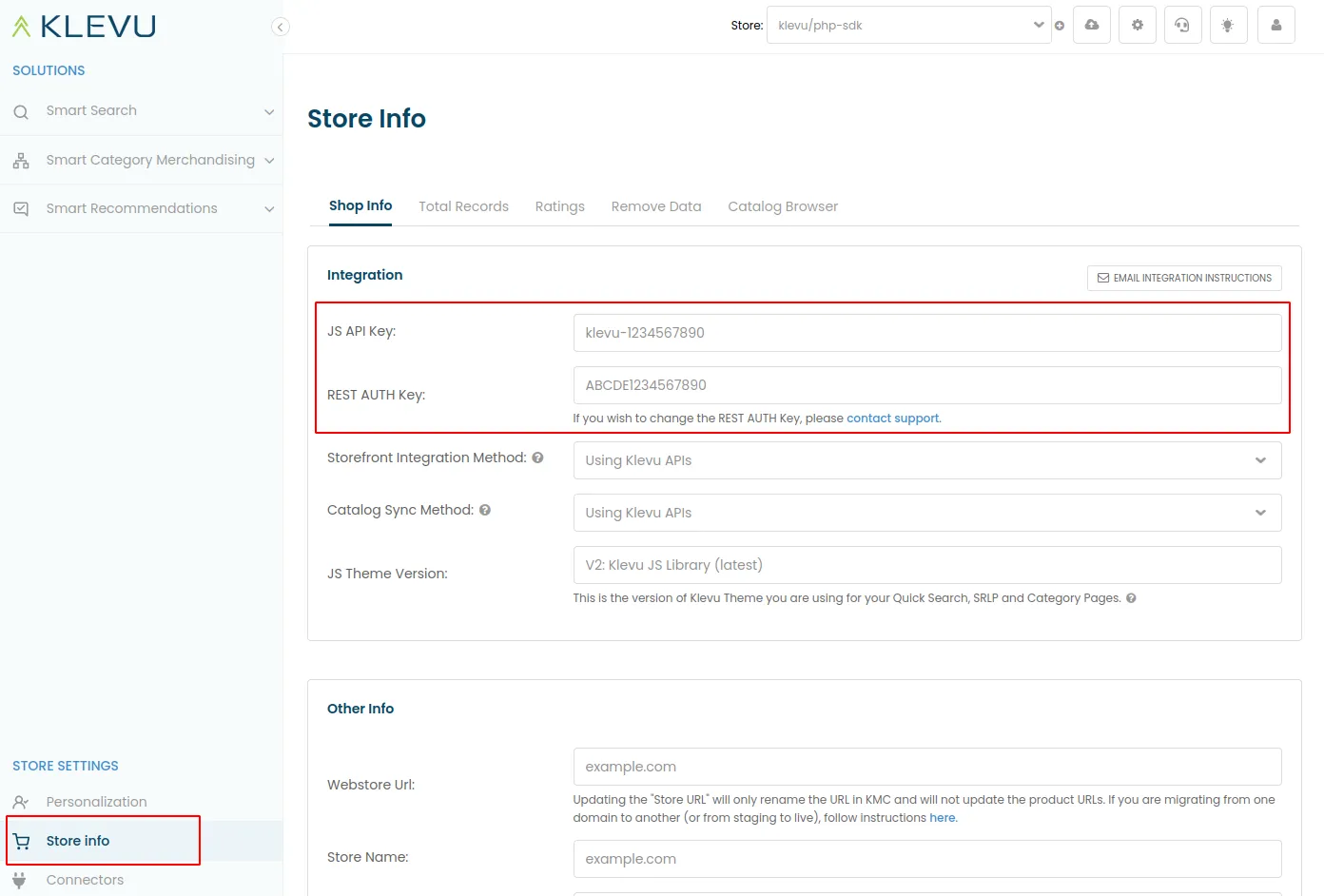This screenshot has height=896, width=1324.
Task: Show JS Theme Version help tooltip icon
Action: point(1131,598)
